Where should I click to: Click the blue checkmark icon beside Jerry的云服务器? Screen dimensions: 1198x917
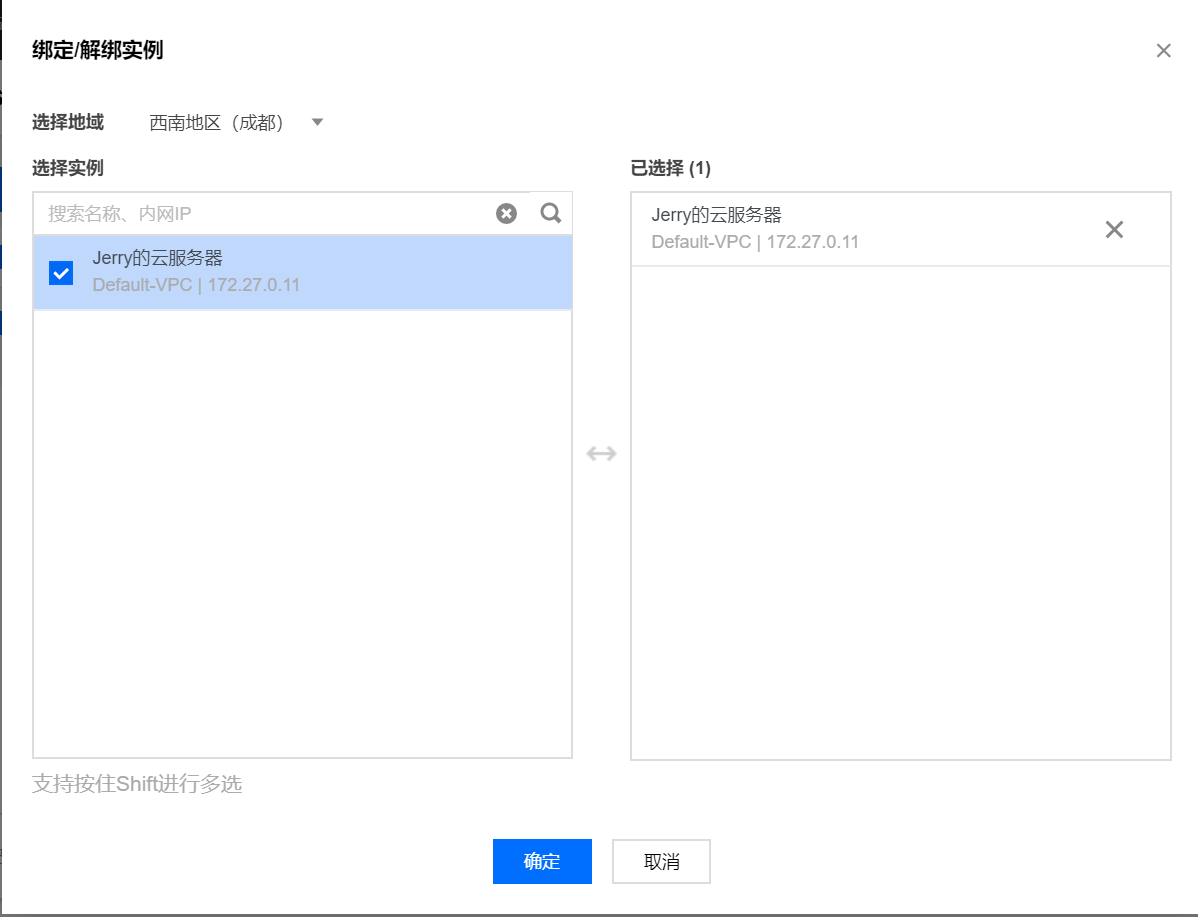pos(60,272)
